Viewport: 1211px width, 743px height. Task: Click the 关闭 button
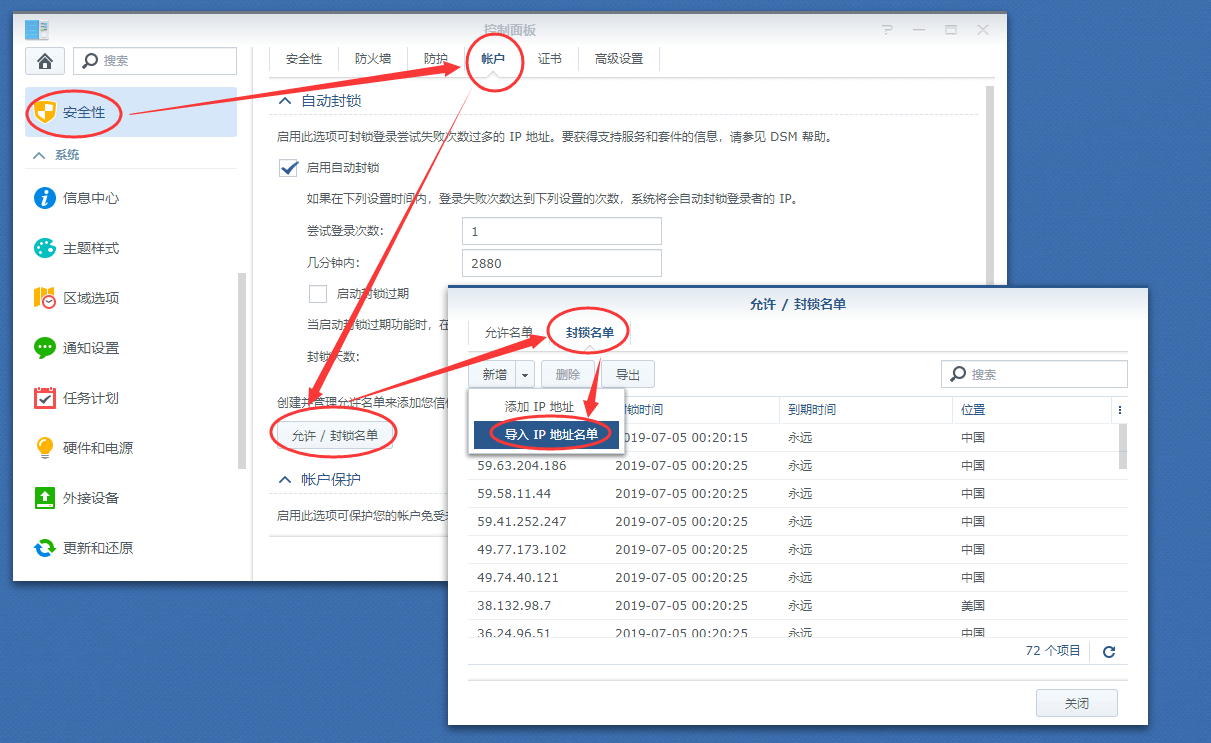click(x=1076, y=703)
